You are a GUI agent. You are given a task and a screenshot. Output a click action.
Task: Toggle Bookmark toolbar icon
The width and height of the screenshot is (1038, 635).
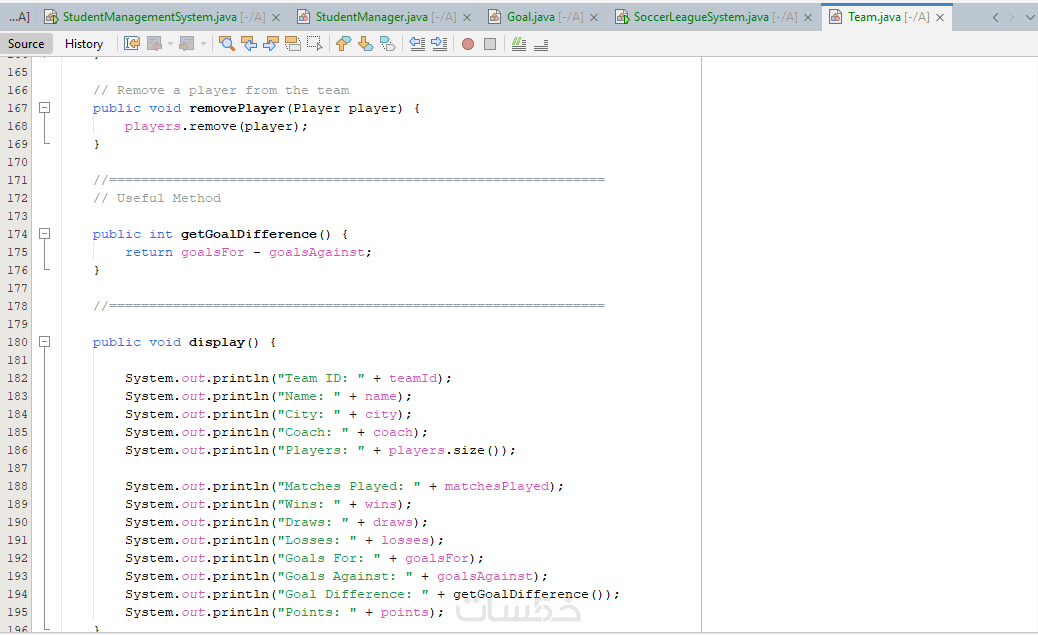tap(388, 44)
